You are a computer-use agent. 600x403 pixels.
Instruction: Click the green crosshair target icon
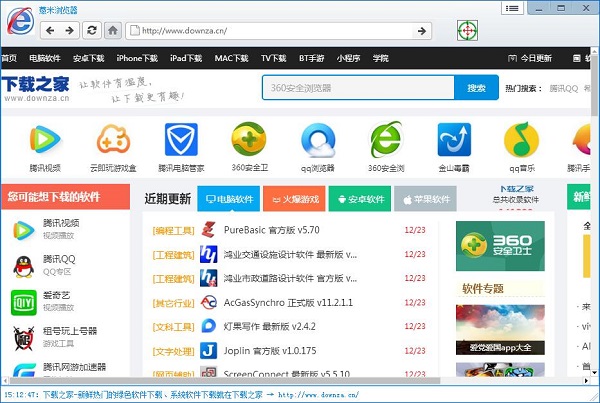point(467,30)
